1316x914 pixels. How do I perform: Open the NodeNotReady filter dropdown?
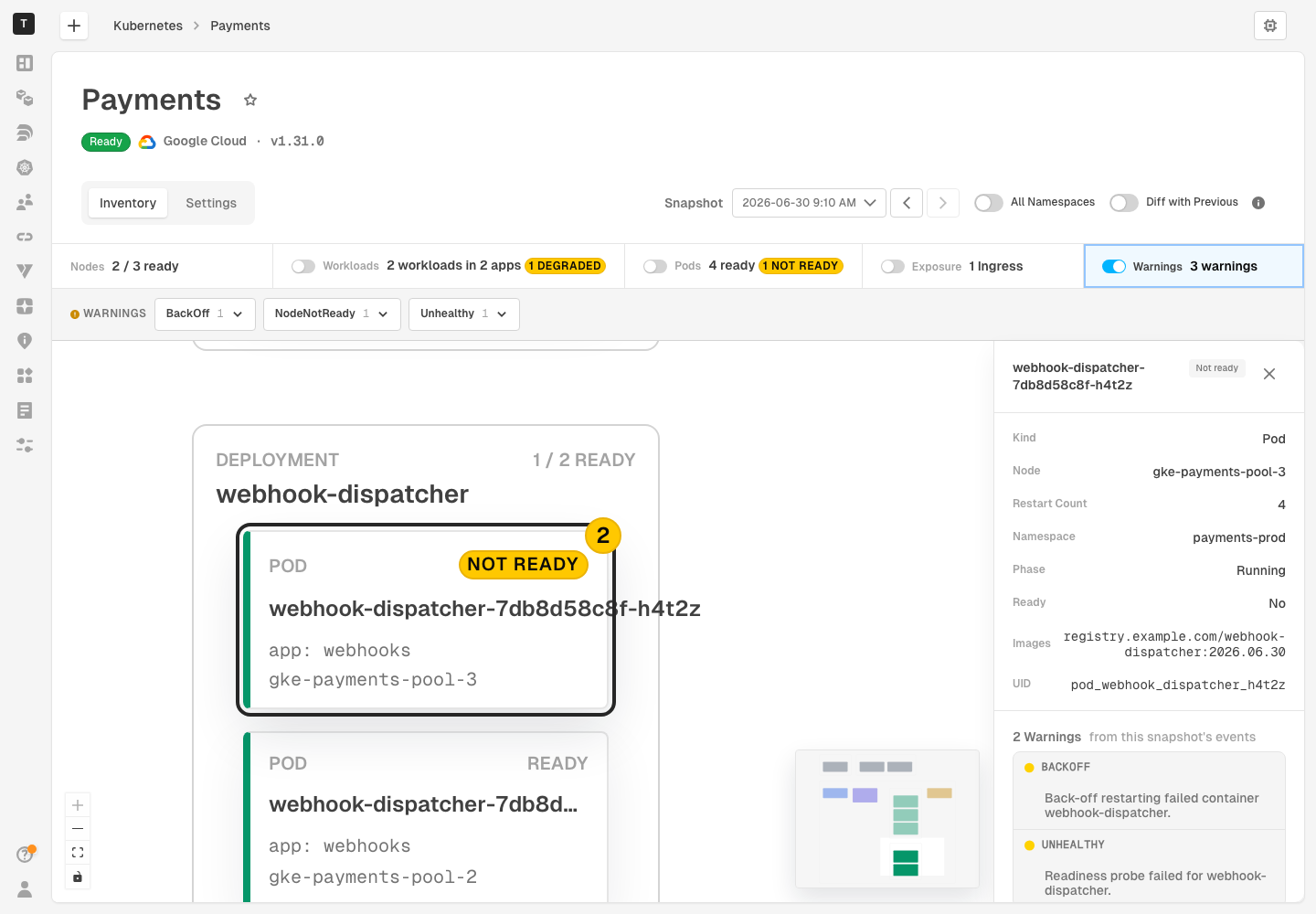[x=332, y=314]
